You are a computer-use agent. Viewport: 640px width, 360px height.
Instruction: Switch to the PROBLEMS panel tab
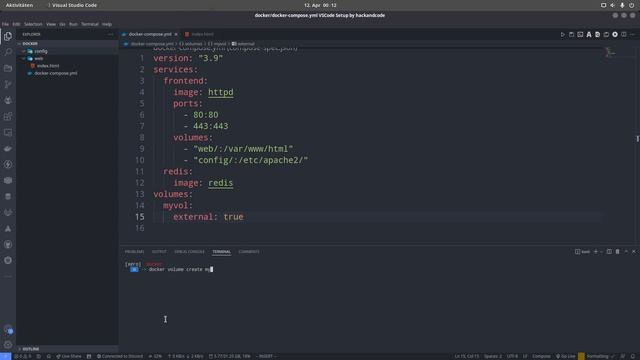[x=134, y=252]
